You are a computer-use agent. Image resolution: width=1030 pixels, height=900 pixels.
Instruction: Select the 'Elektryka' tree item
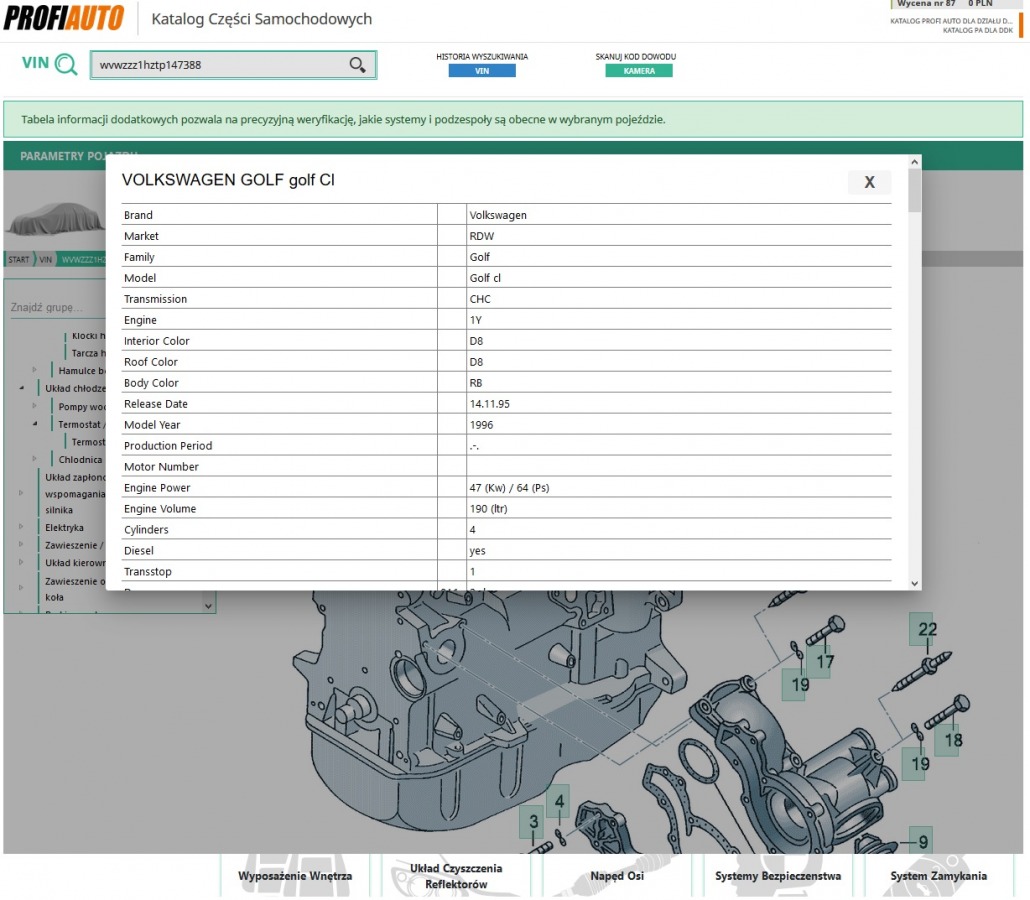point(64,528)
